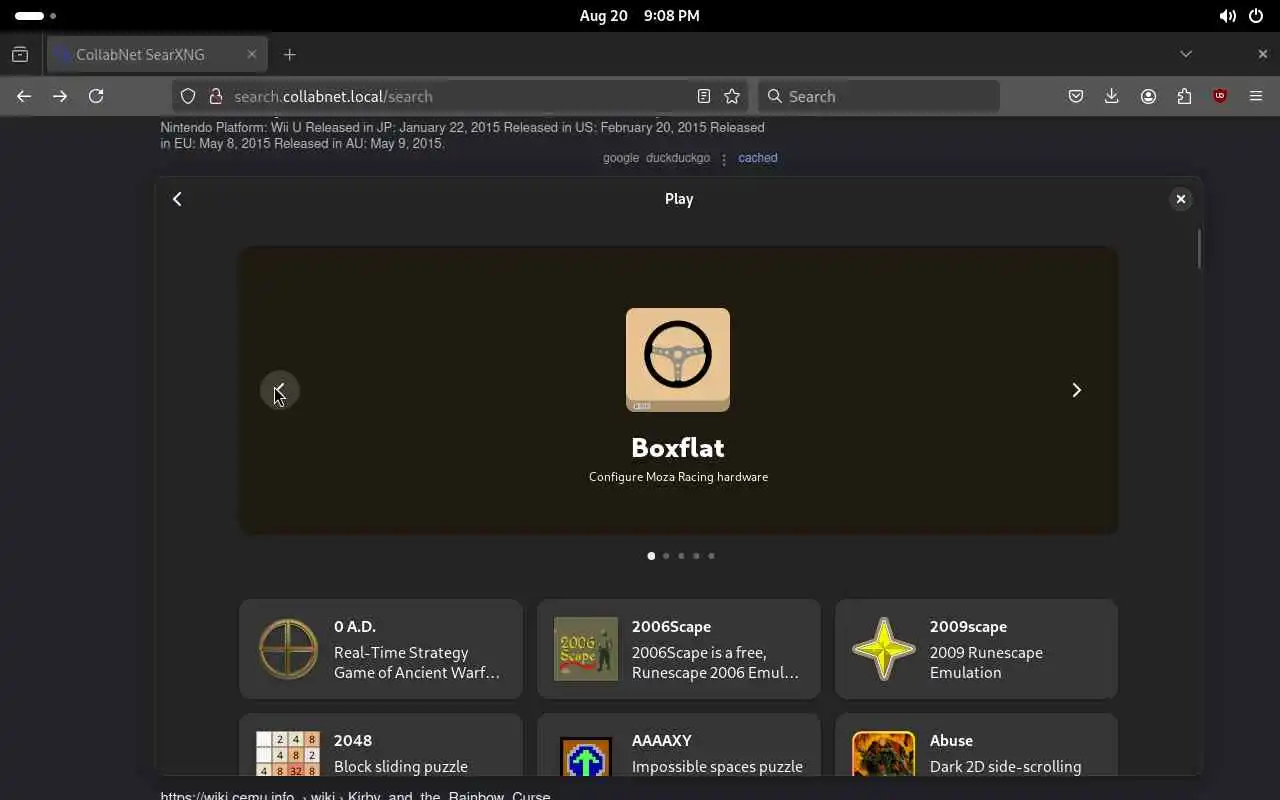
Task: Open the clock and calendar menu
Action: [640, 16]
